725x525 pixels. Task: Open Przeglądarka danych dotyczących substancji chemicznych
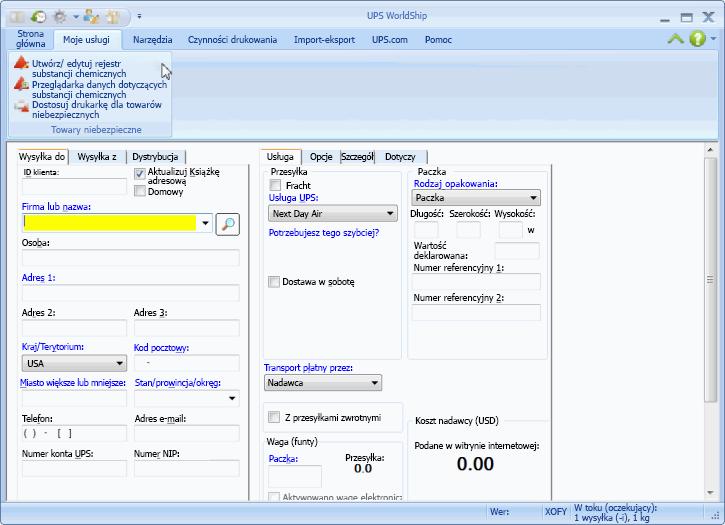91,89
